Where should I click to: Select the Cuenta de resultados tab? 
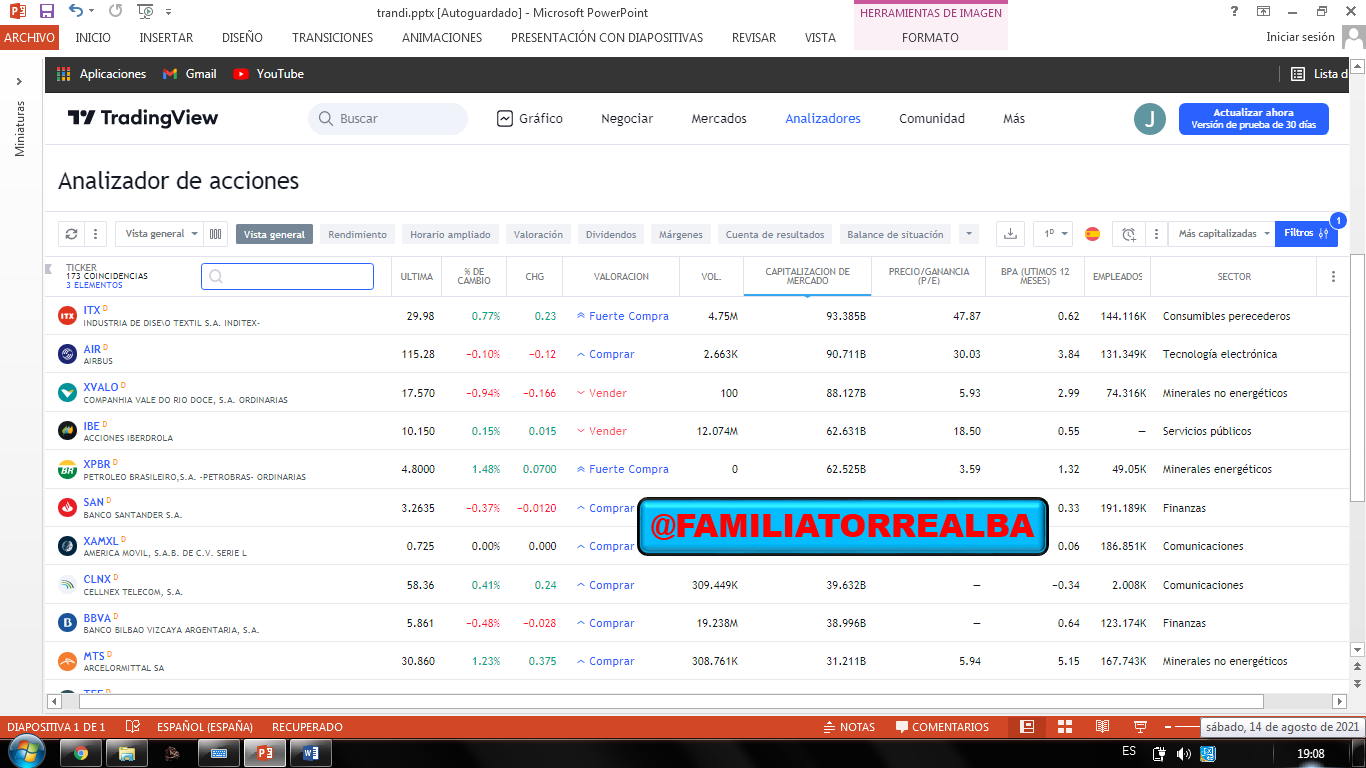(x=775, y=234)
